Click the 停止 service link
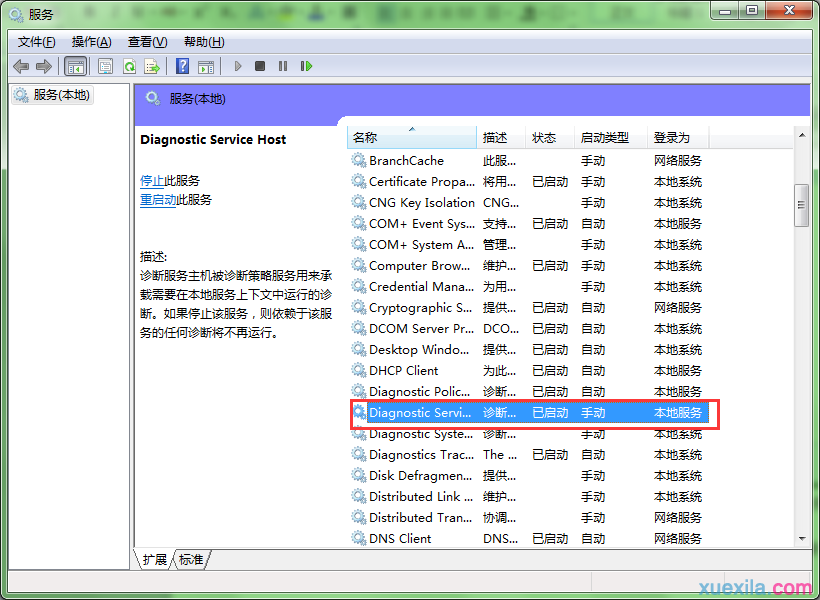820x600 pixels. click(152, 181)
